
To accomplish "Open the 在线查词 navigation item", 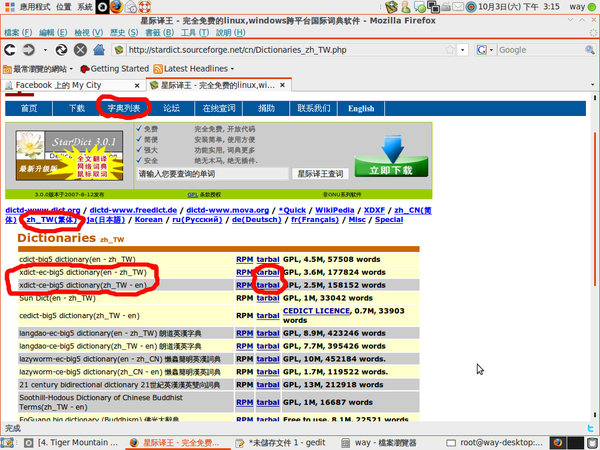I will pos(219,108).
